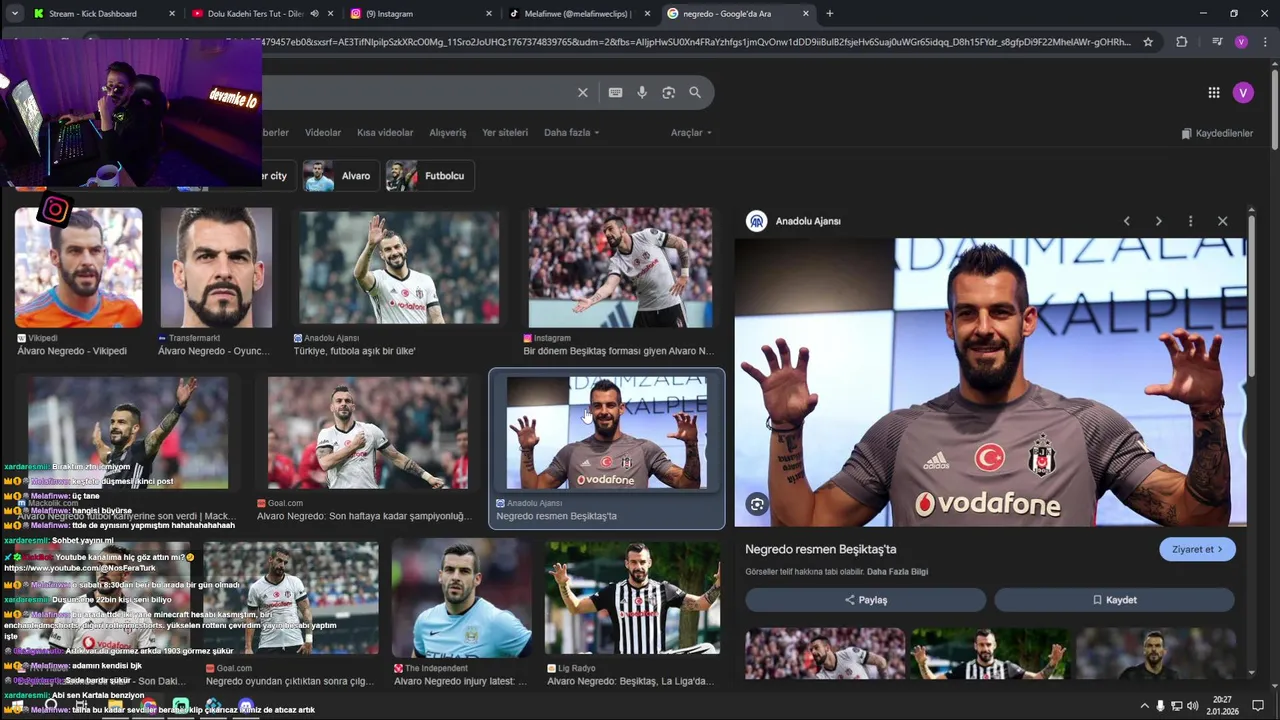Clear the Google search box text

(583, 92)
